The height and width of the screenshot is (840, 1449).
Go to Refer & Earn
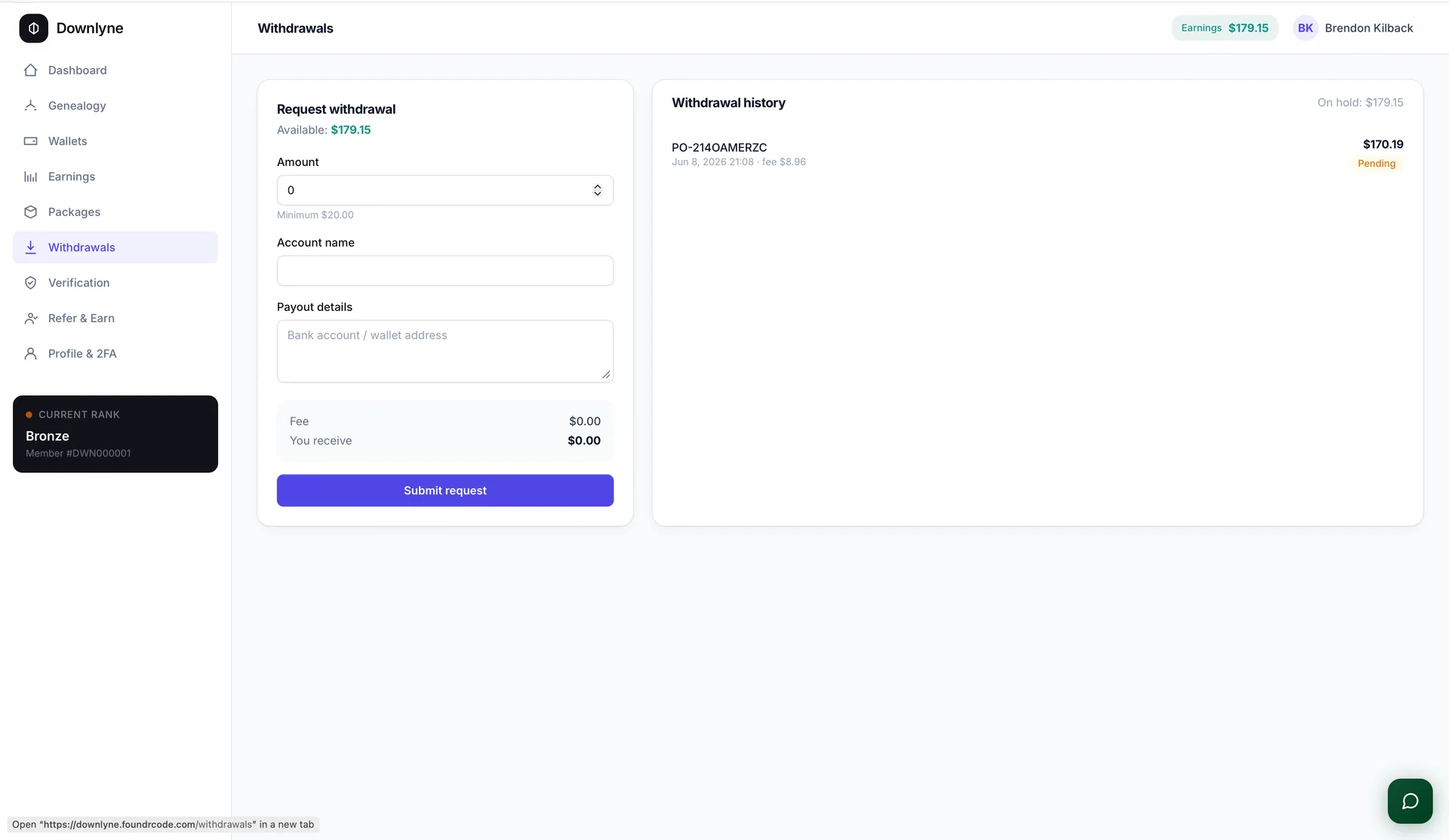coord(115,318)
